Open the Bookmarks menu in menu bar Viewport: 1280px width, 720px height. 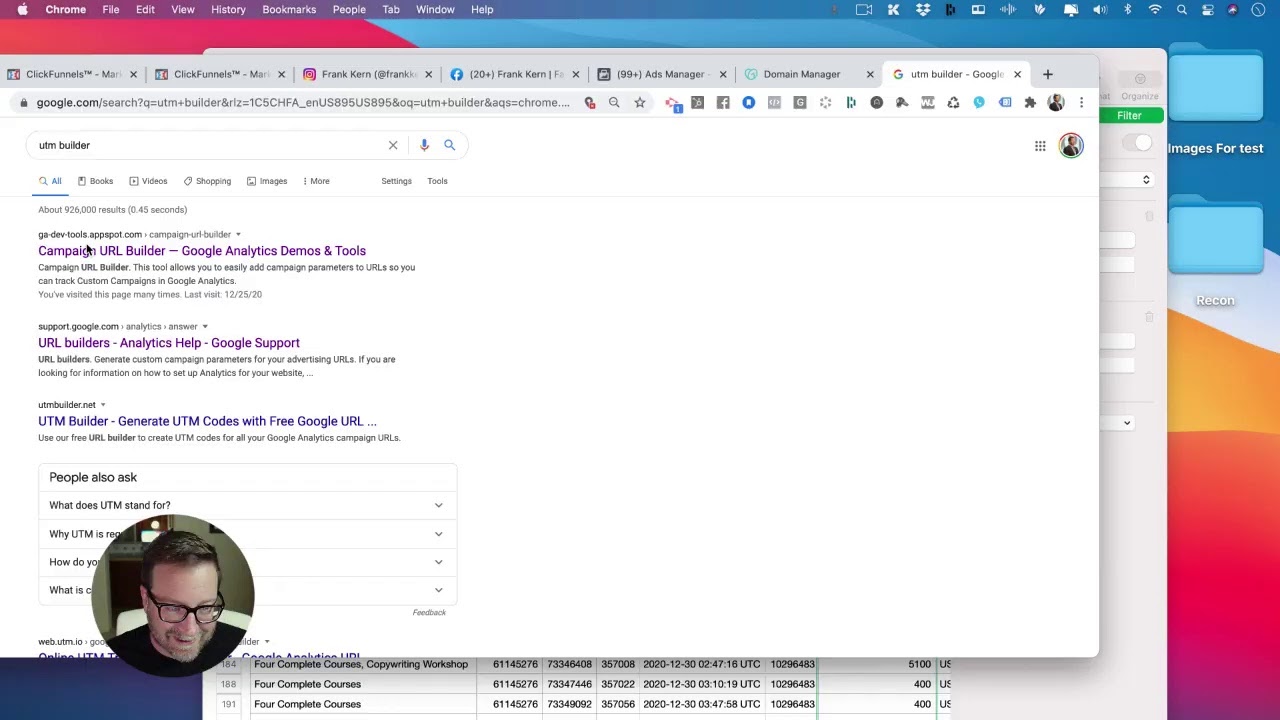click(x=289, y=9)
